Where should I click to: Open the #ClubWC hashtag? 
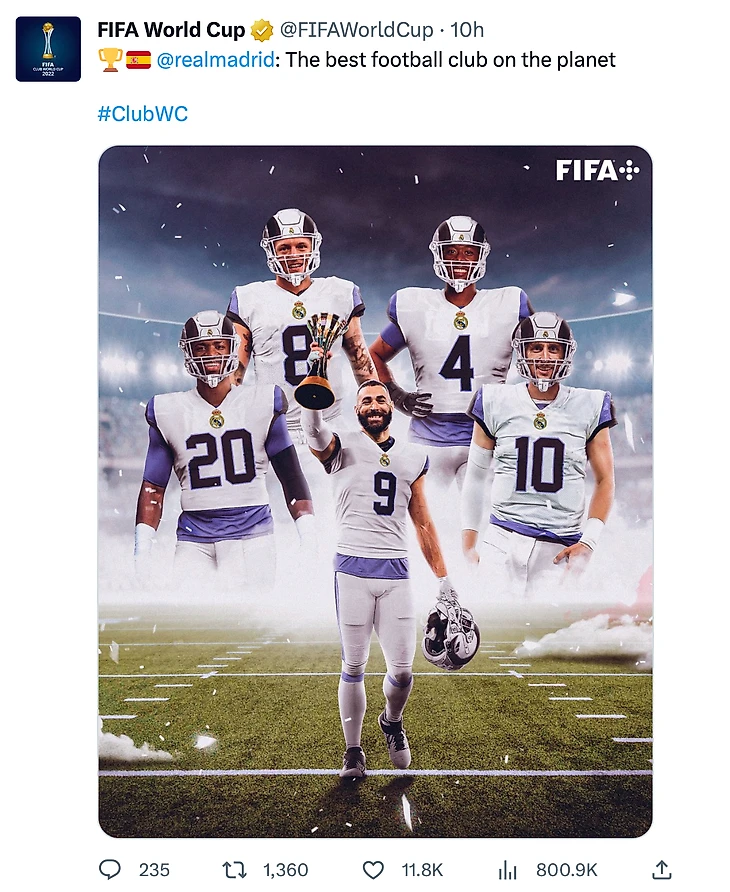(x=142, y=114)
